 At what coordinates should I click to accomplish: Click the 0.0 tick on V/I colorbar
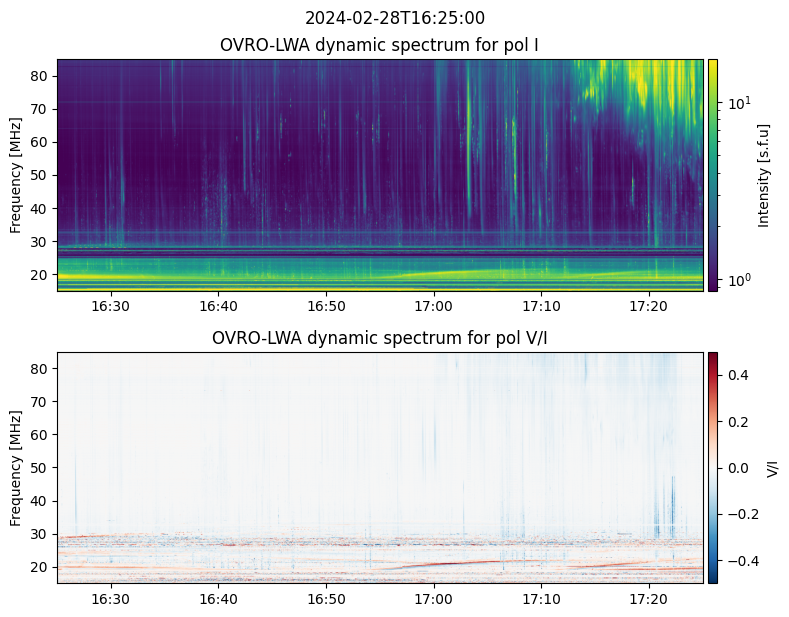[736, 467]
